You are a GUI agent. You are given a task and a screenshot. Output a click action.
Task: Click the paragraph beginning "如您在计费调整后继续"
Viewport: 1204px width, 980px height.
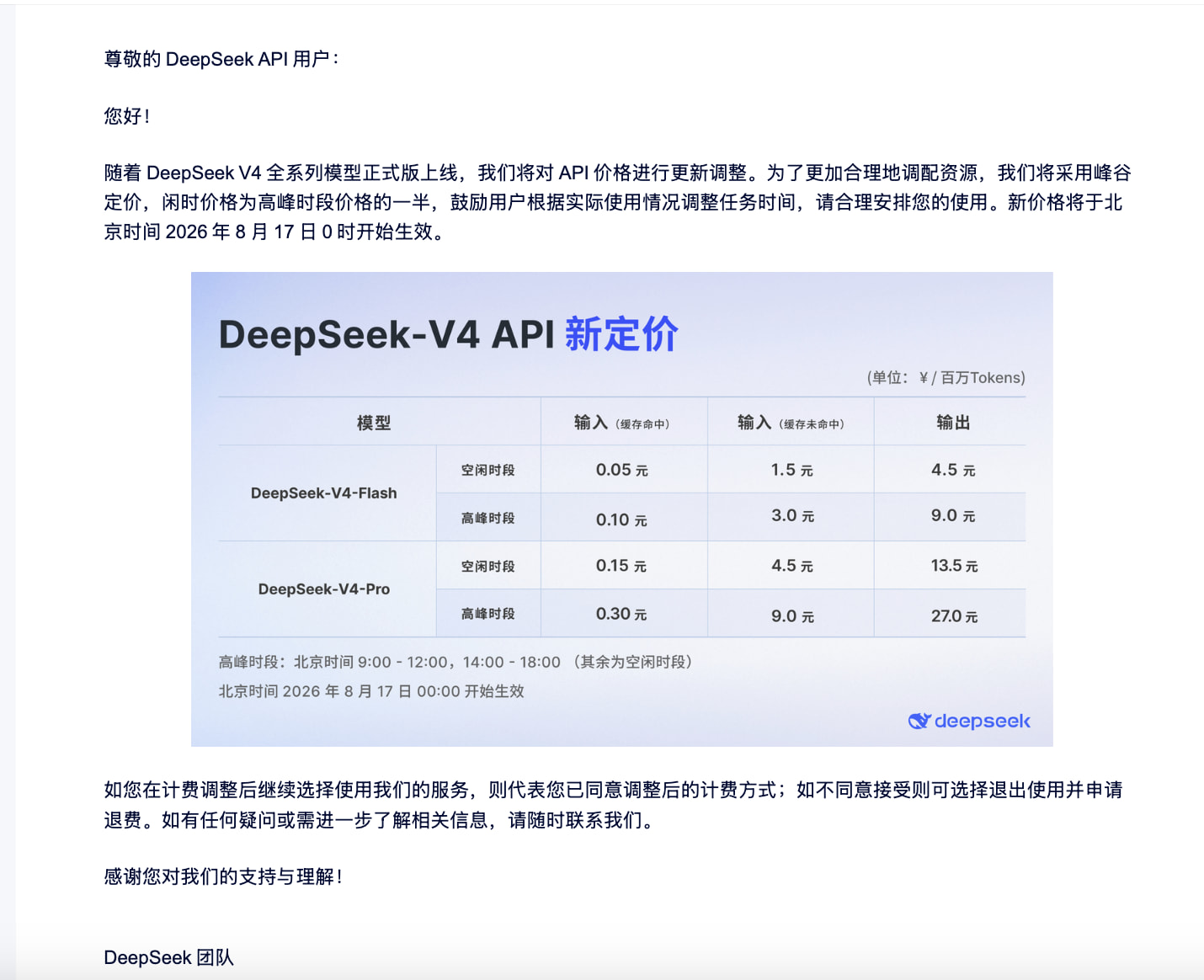[613, 805]
